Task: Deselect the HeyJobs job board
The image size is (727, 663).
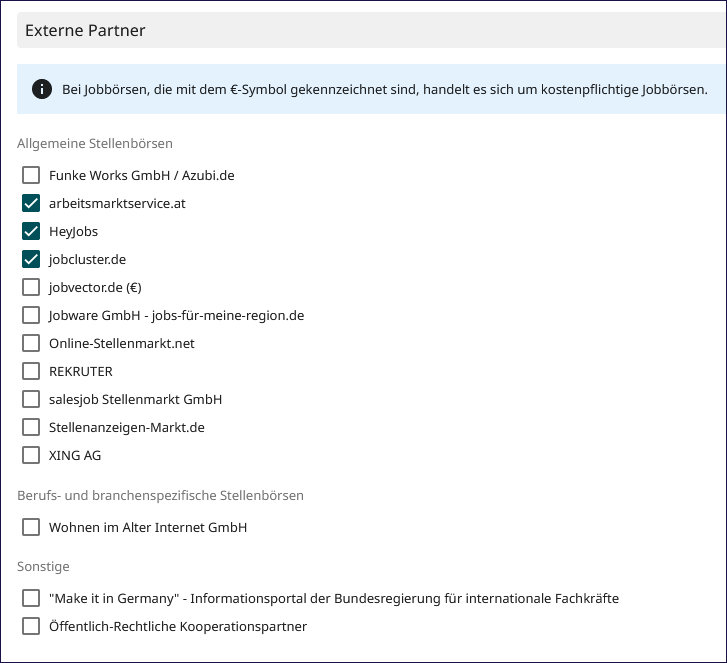Action: click(31, 231)
